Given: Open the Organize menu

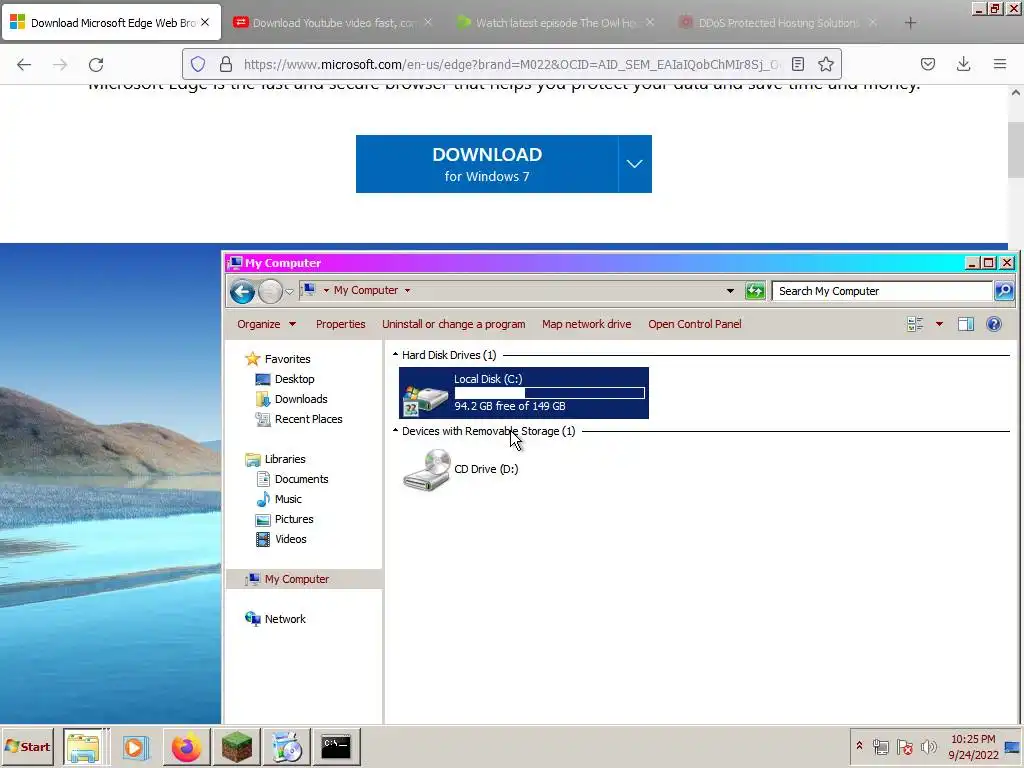Looking at the screenshot, I should (x=266, y=324).
